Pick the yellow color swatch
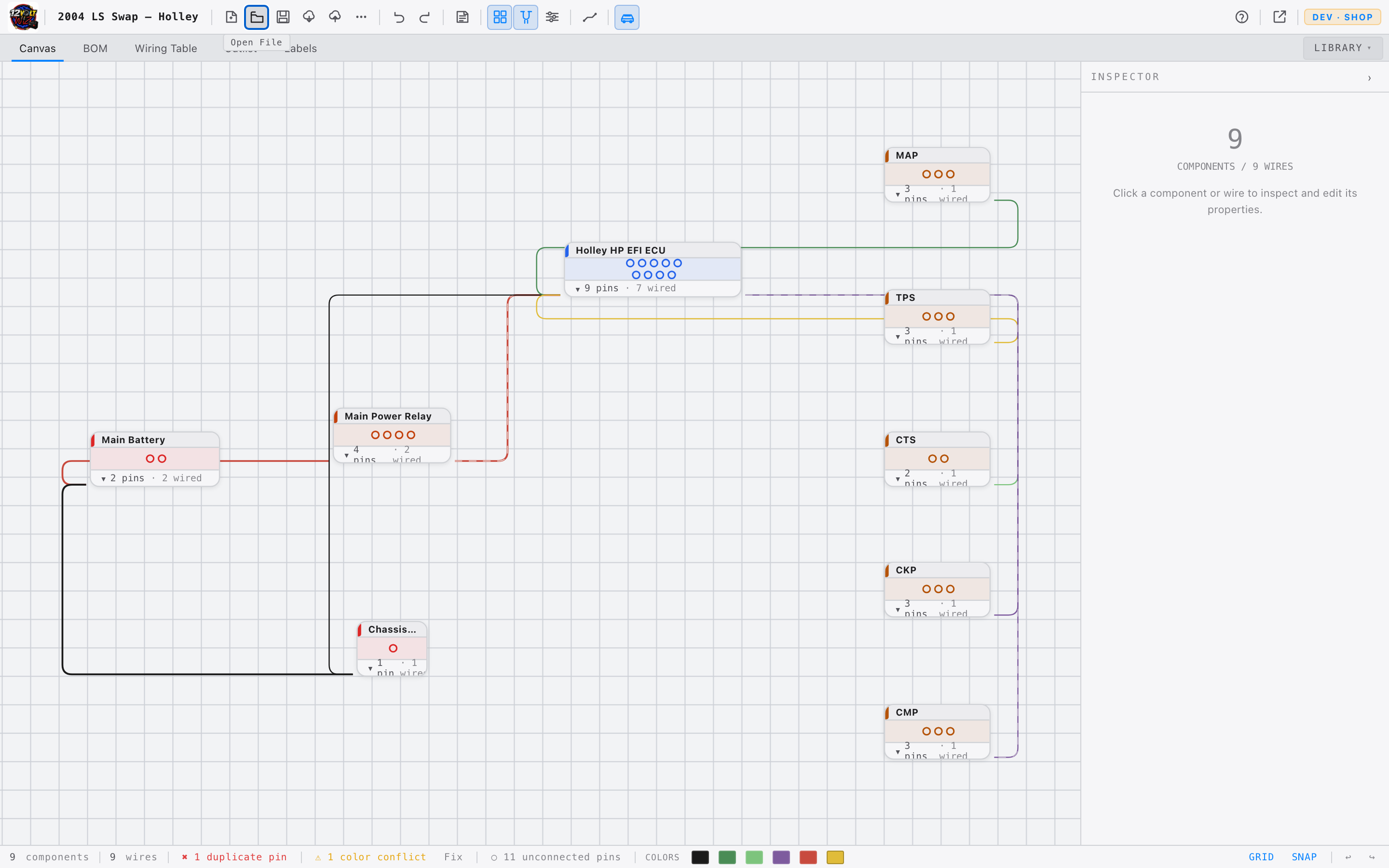1389x868 pixels. click(835, 857)
